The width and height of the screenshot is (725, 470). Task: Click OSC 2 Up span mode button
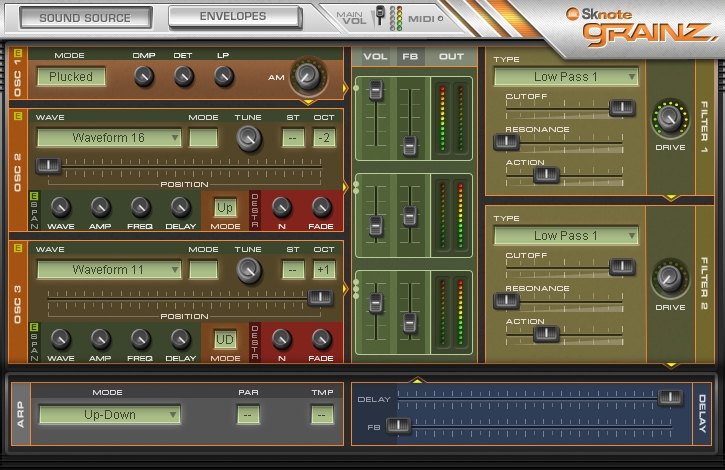(225, 208)
